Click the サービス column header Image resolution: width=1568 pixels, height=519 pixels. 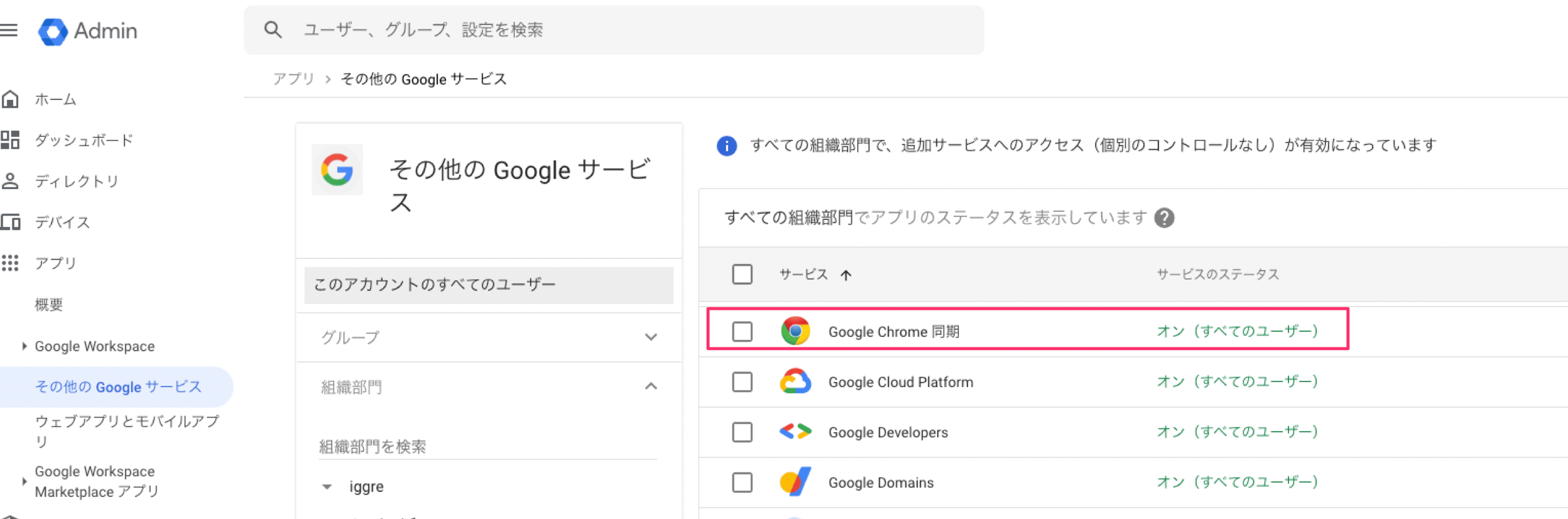point(803,275)
